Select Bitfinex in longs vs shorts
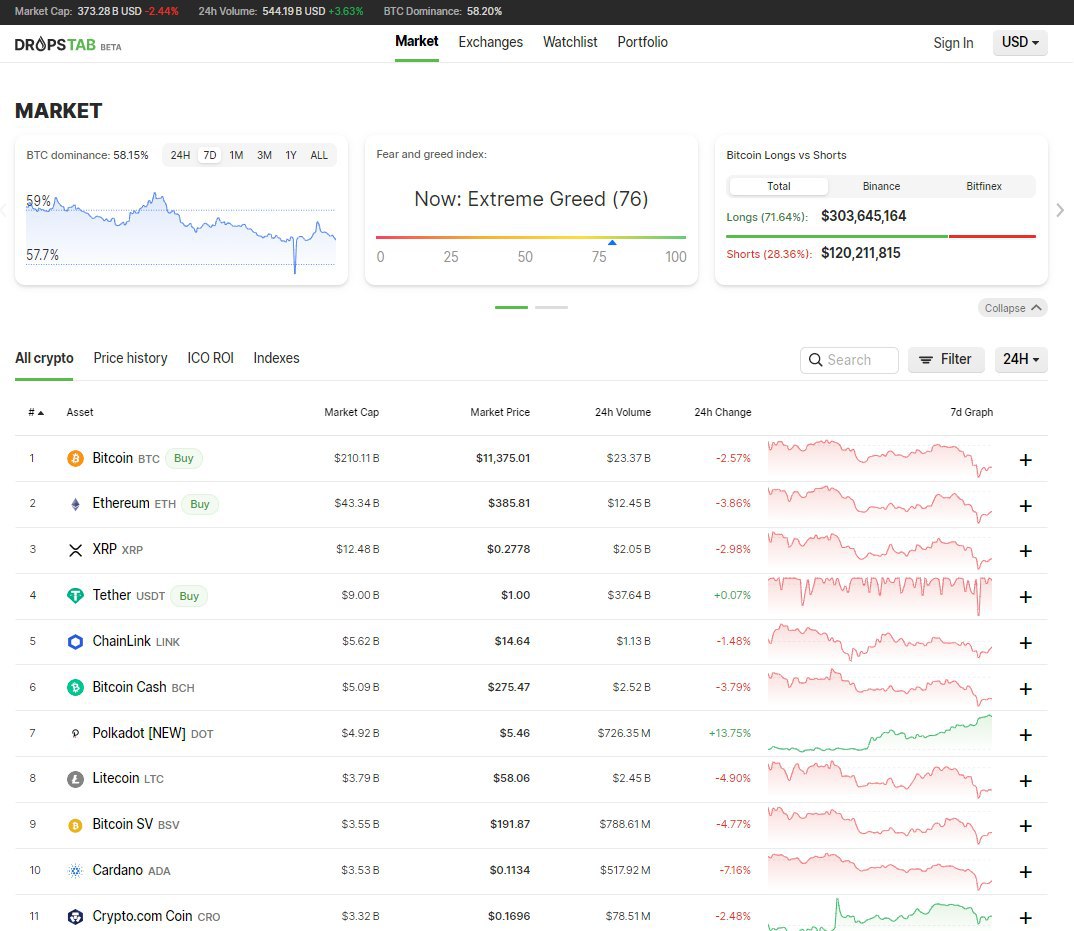Image resolution: width=1074 pixels, height=931 pixels. (983, 186)
